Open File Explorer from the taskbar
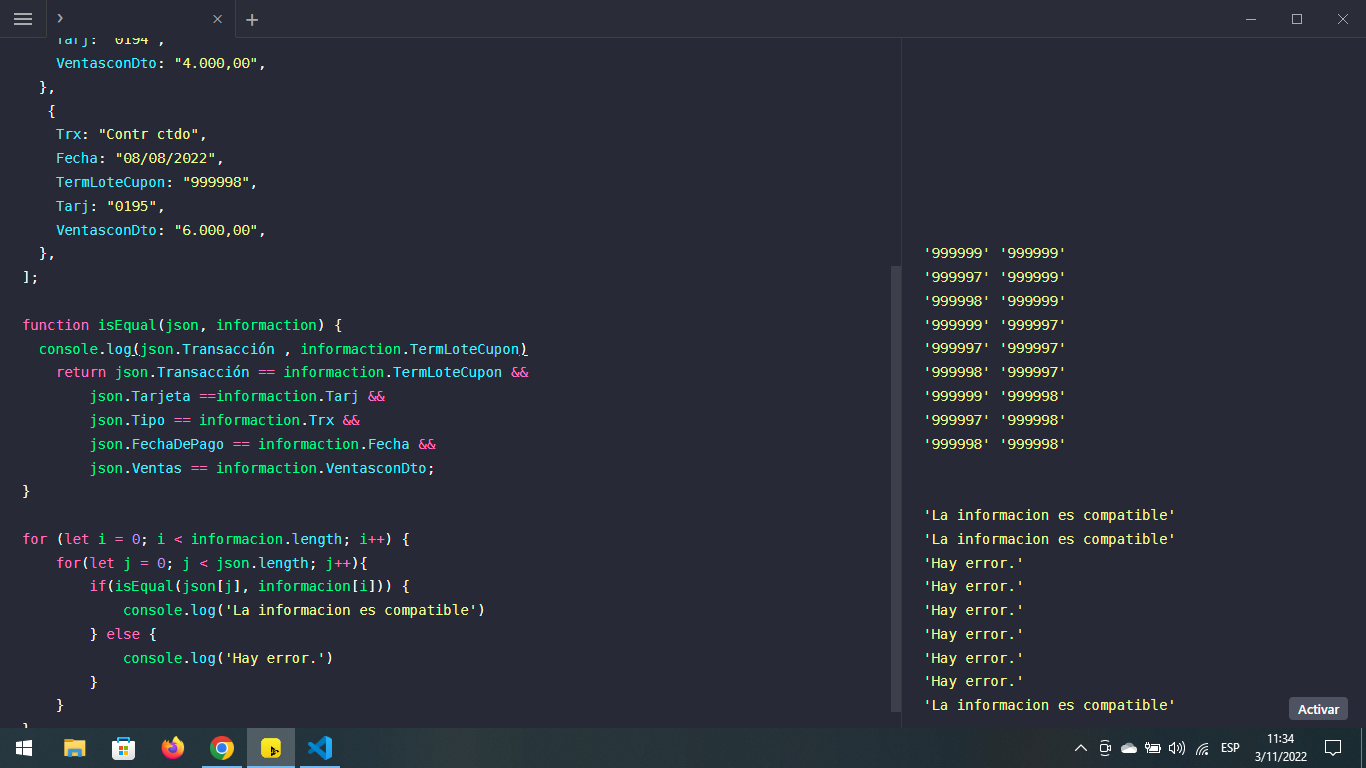Image resolution: width=1366 pixels, height=768 pixels. coord(74,748)
